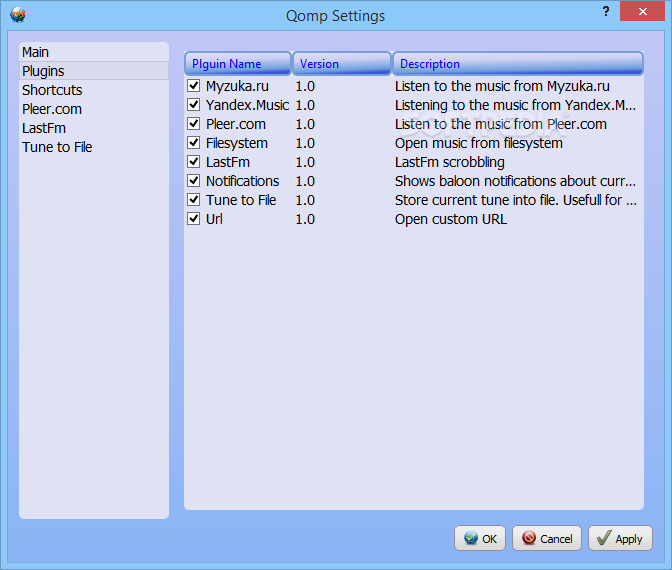Click the 'Open custom URL' description

tap(451, 219)
